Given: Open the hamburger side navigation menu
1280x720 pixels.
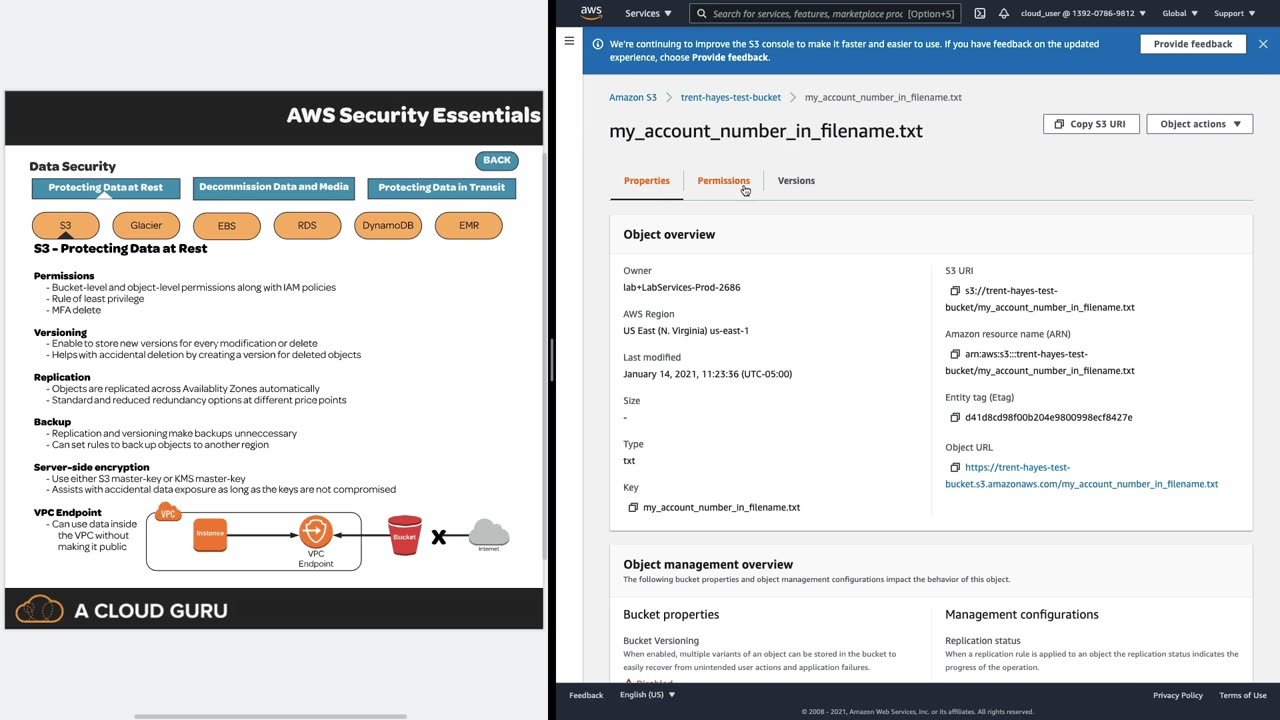Looking at the screenshot, I should (x=569, y=41).
